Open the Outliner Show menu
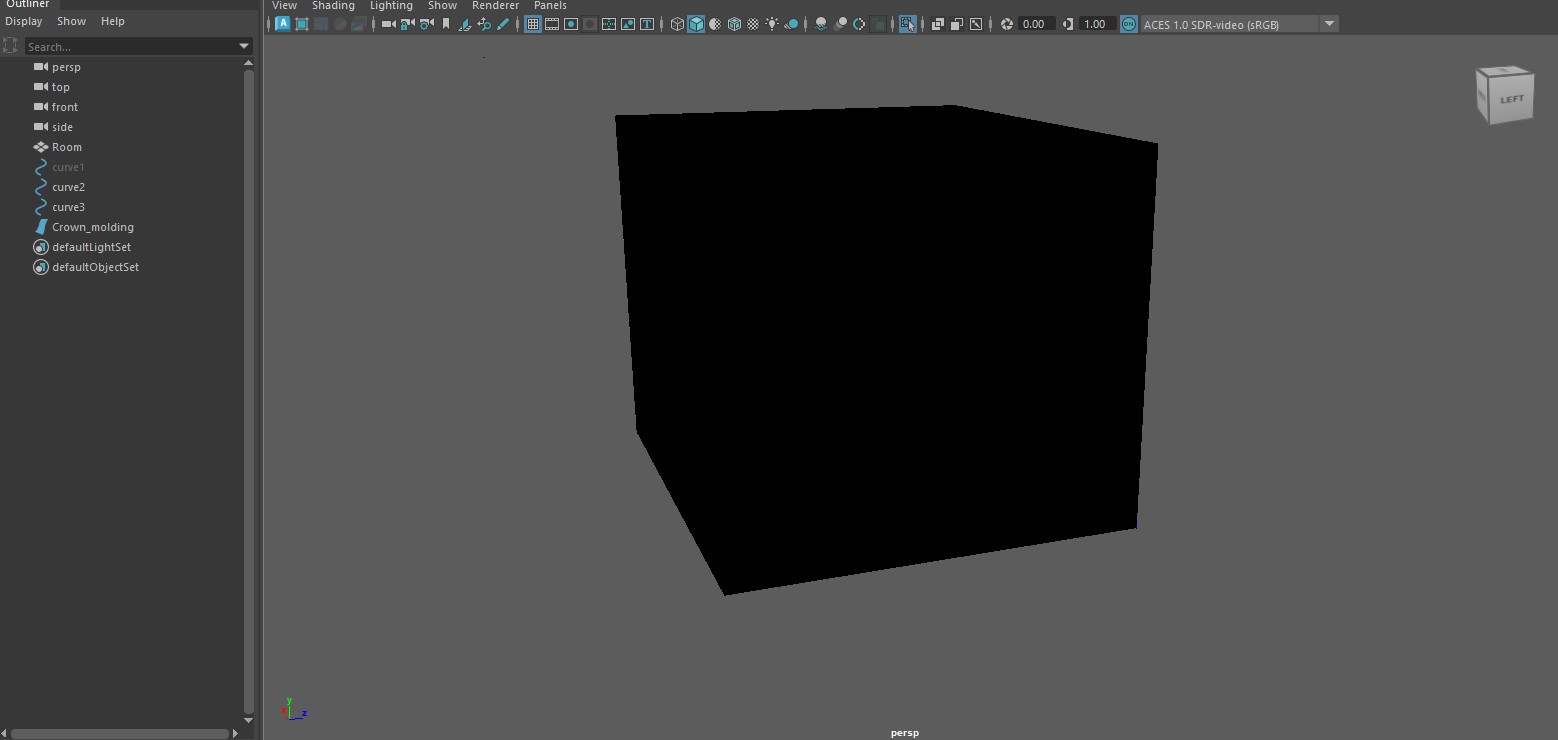This screenshot has height=740, width=1558. pos(71,21)
